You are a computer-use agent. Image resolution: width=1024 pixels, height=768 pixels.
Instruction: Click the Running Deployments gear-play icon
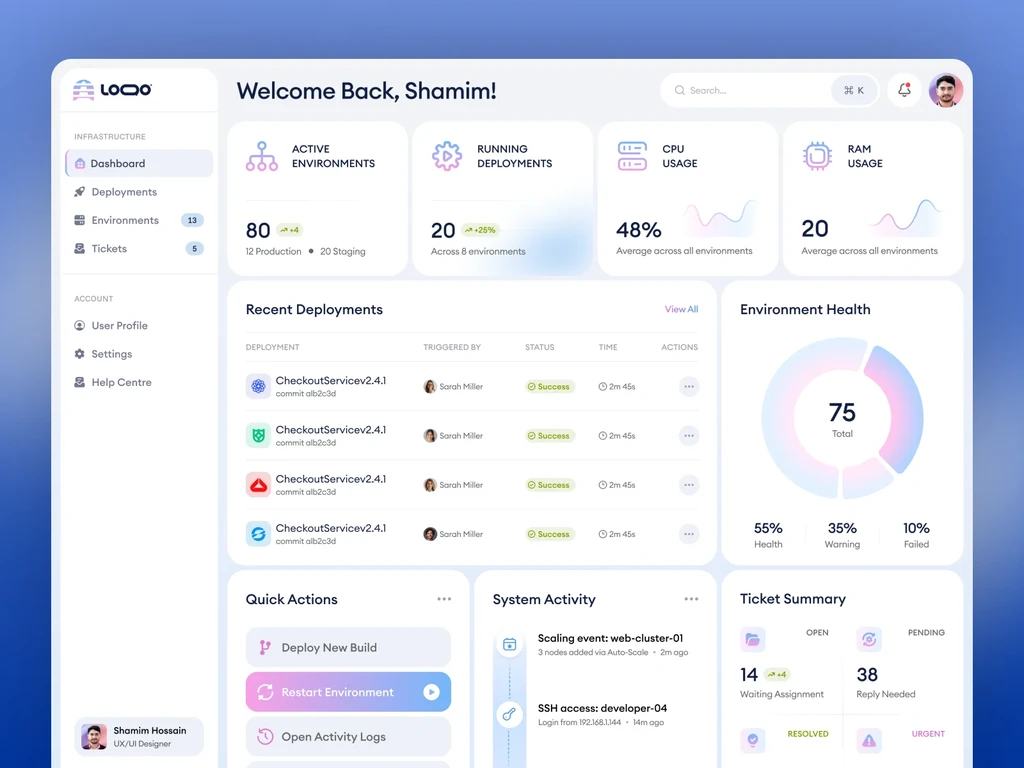[x=447, y=156]
